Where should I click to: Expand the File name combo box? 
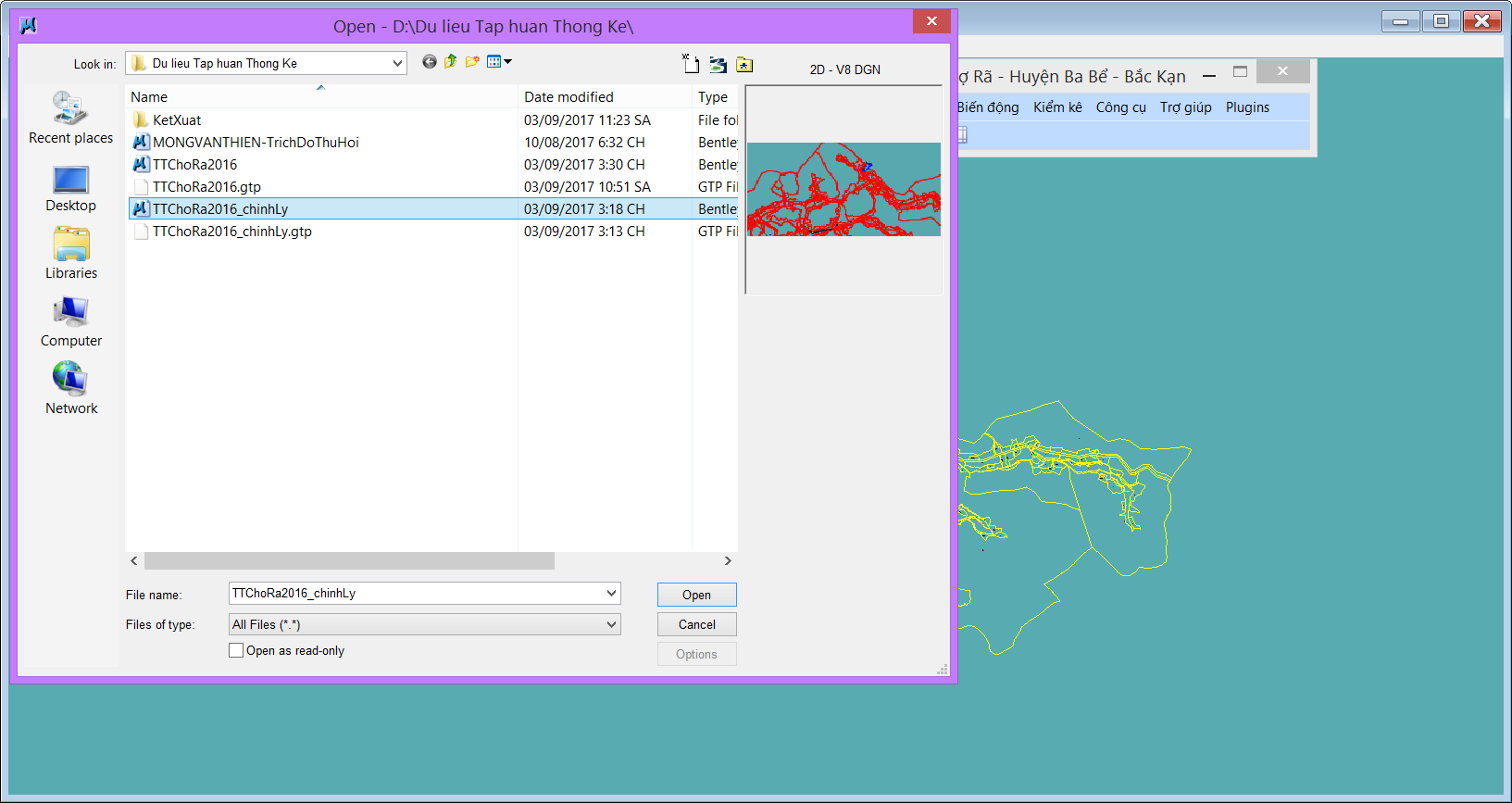tap(611, 594)
